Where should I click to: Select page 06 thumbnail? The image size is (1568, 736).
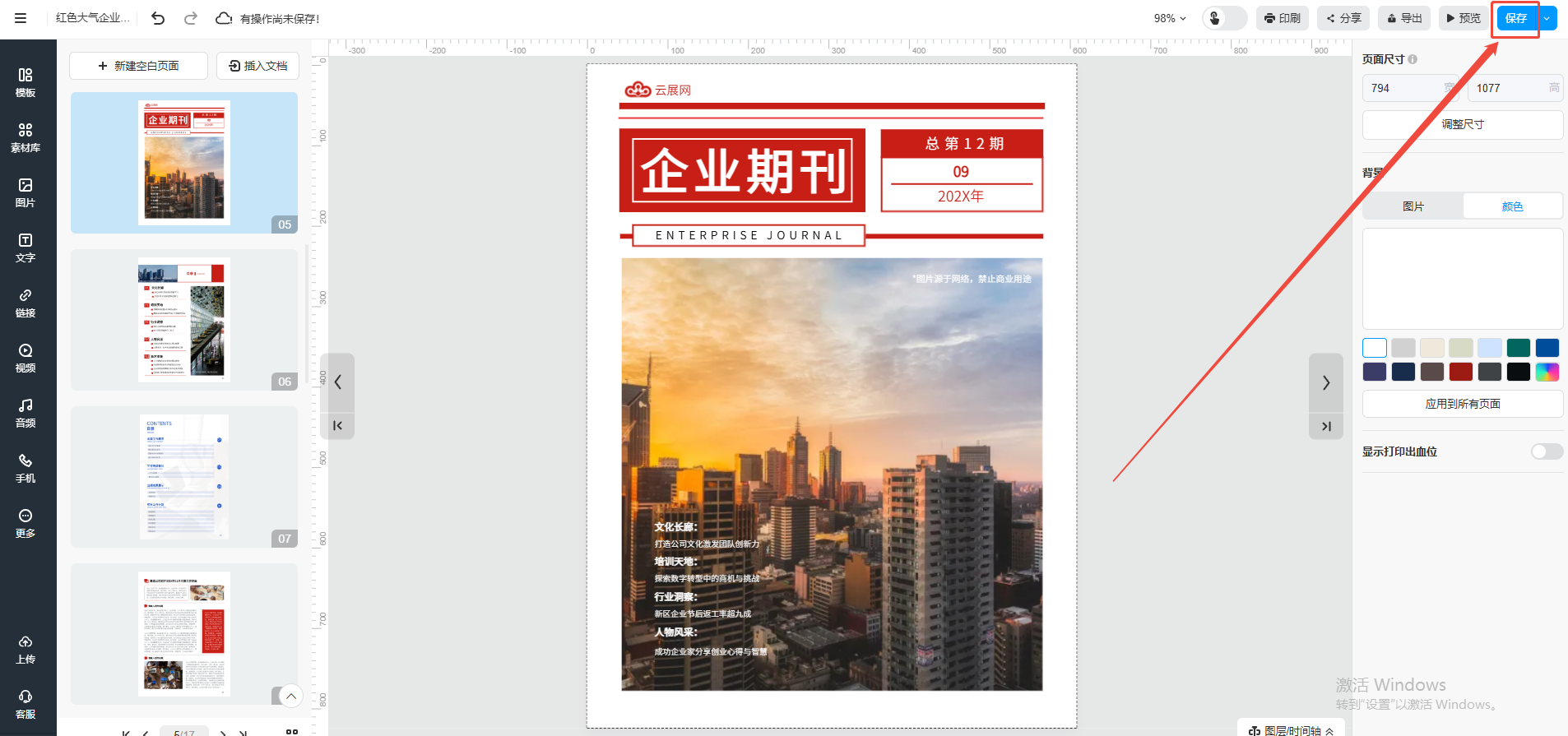coord(183,320)
